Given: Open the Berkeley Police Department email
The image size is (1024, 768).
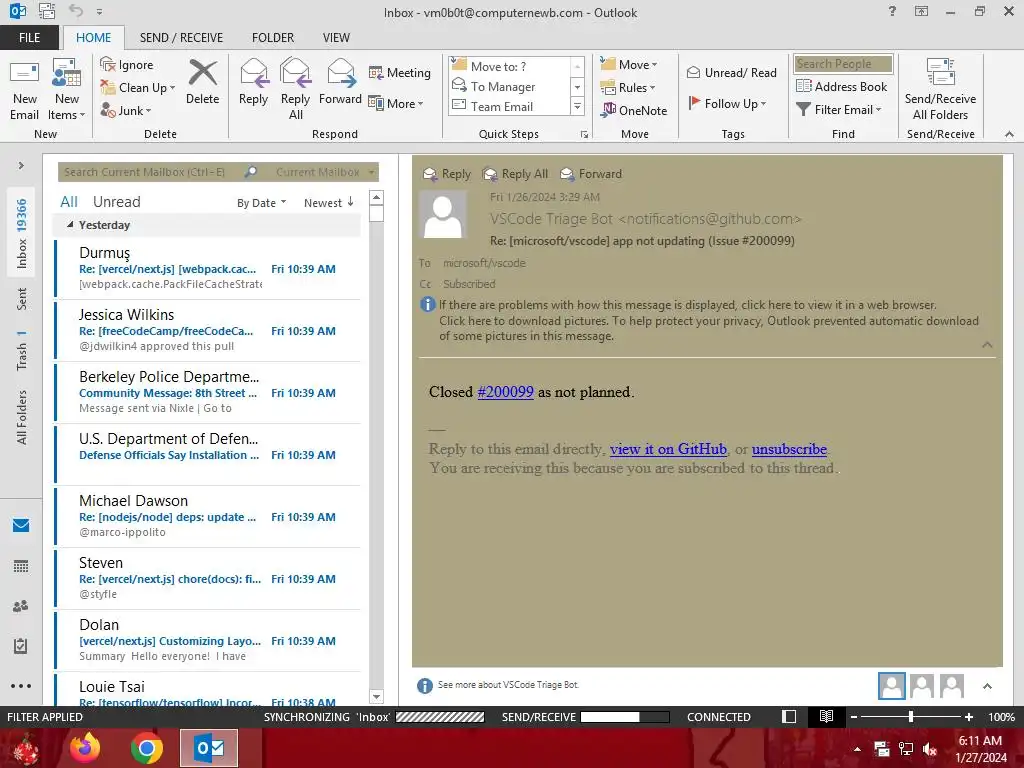Looking at the screenshot, I should [208, 392].
